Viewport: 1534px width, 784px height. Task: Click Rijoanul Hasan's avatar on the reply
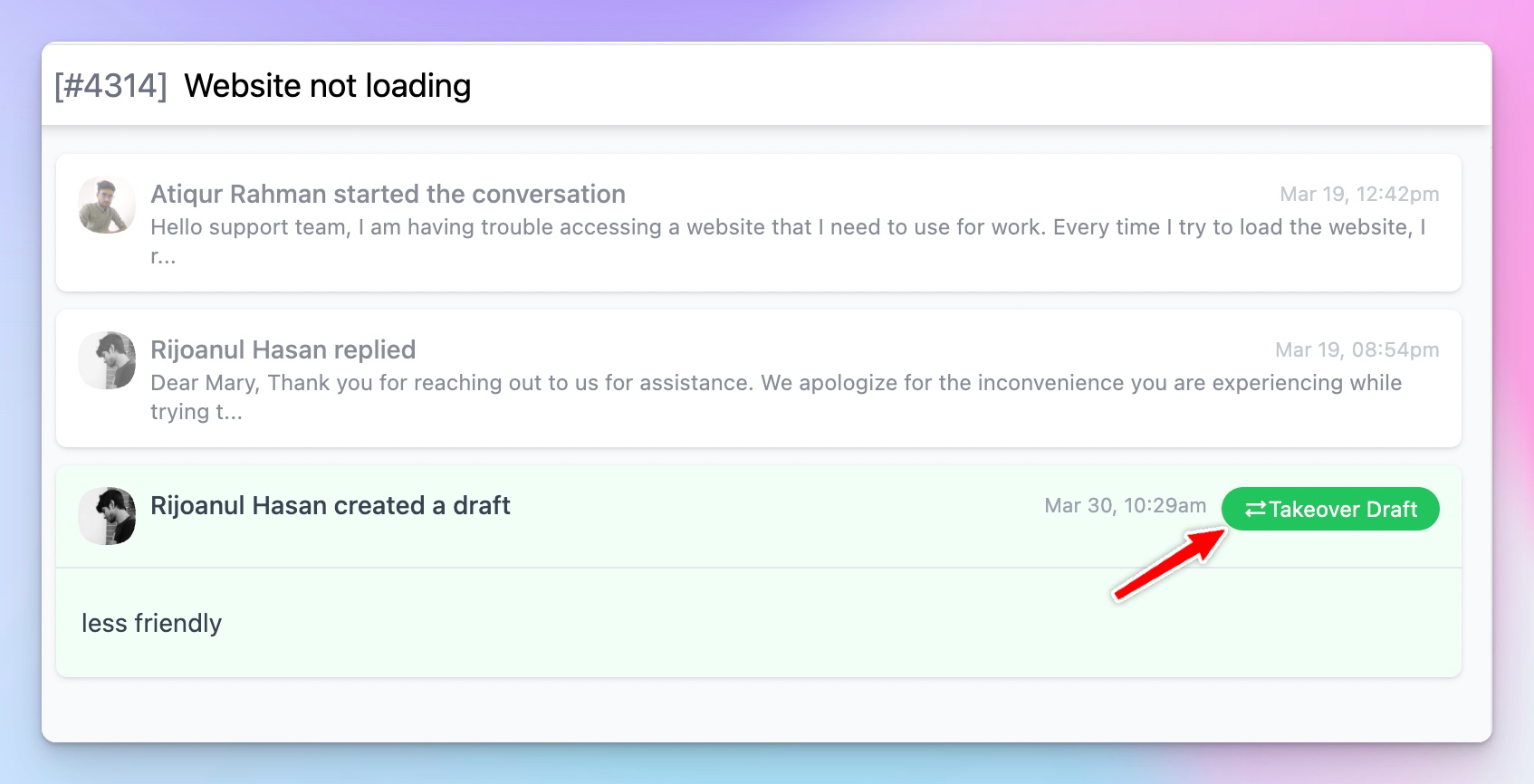pos(107,360)
